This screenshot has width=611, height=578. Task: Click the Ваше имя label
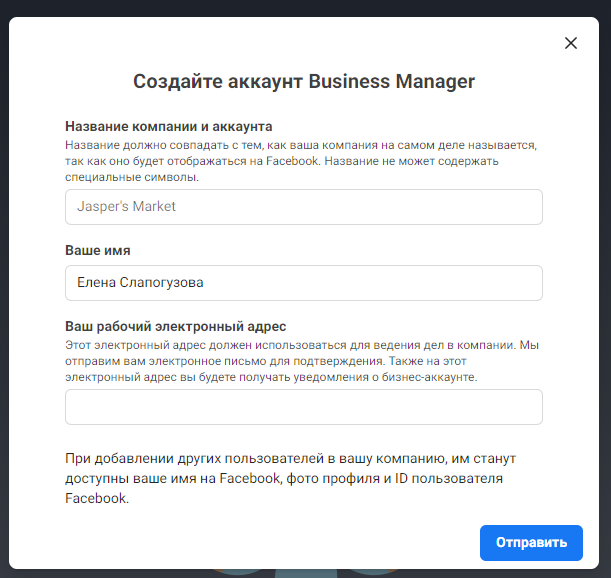coord(98,250)
